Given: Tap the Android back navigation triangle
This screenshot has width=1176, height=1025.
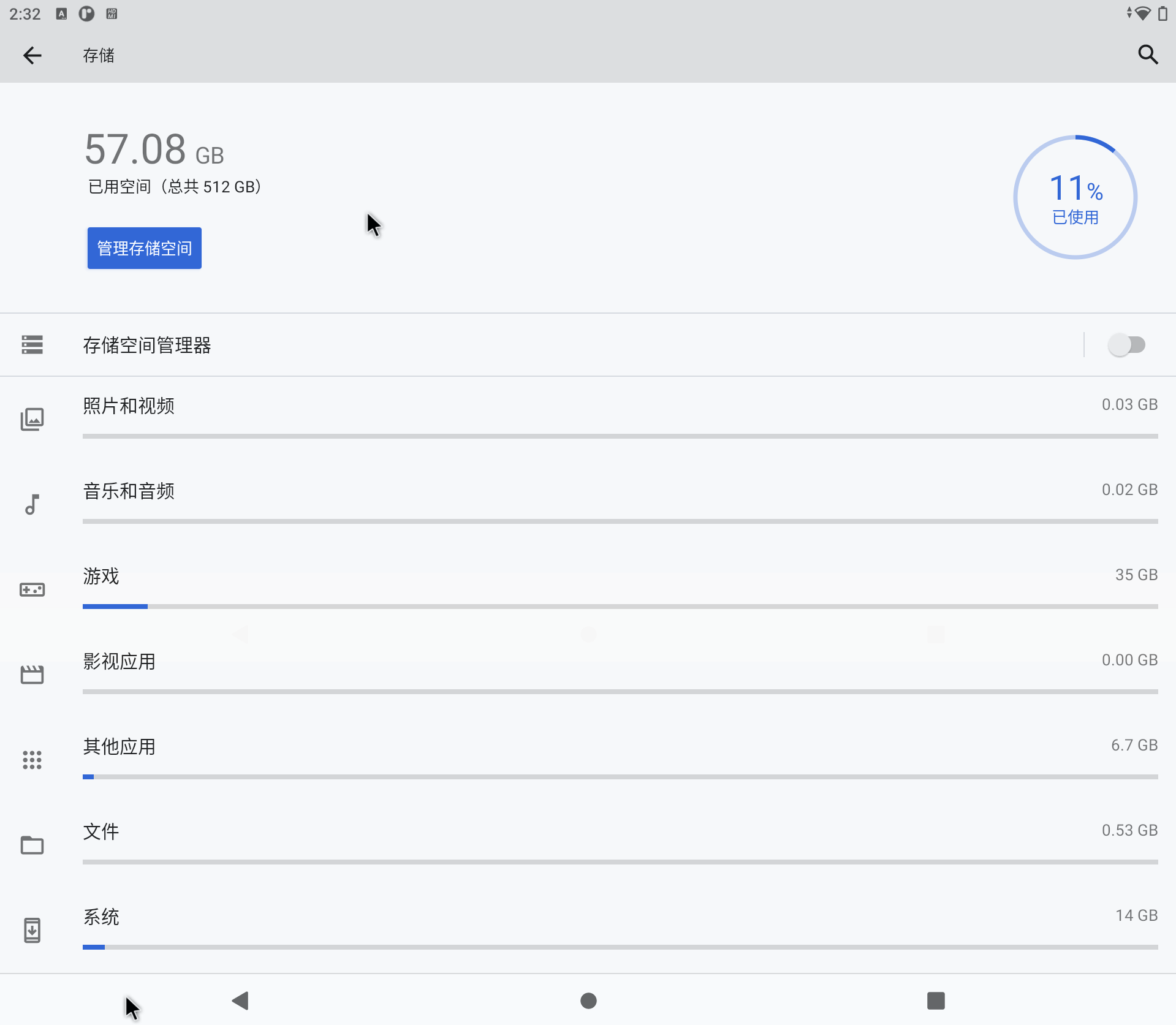Looking at the screenshot, I should tap(240, 1000).
